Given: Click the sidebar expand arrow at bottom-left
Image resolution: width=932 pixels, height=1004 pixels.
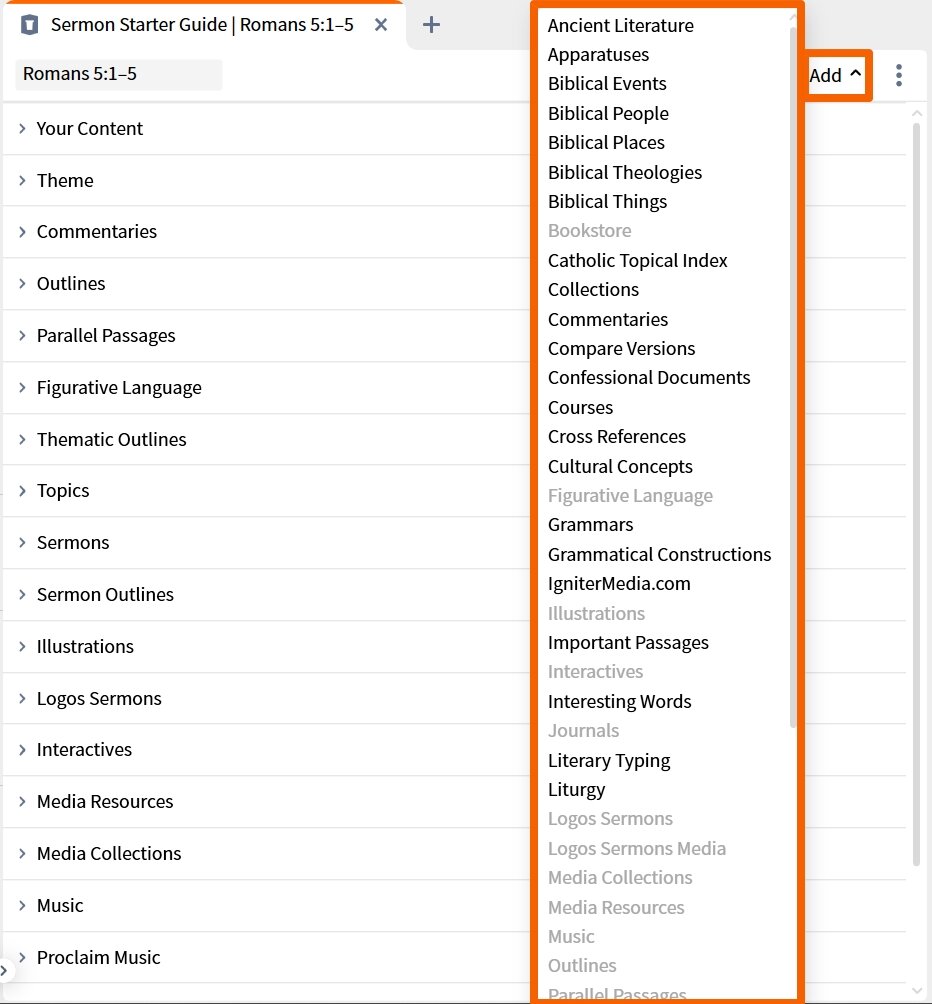Looking at the screenshot, I should 4,969.
